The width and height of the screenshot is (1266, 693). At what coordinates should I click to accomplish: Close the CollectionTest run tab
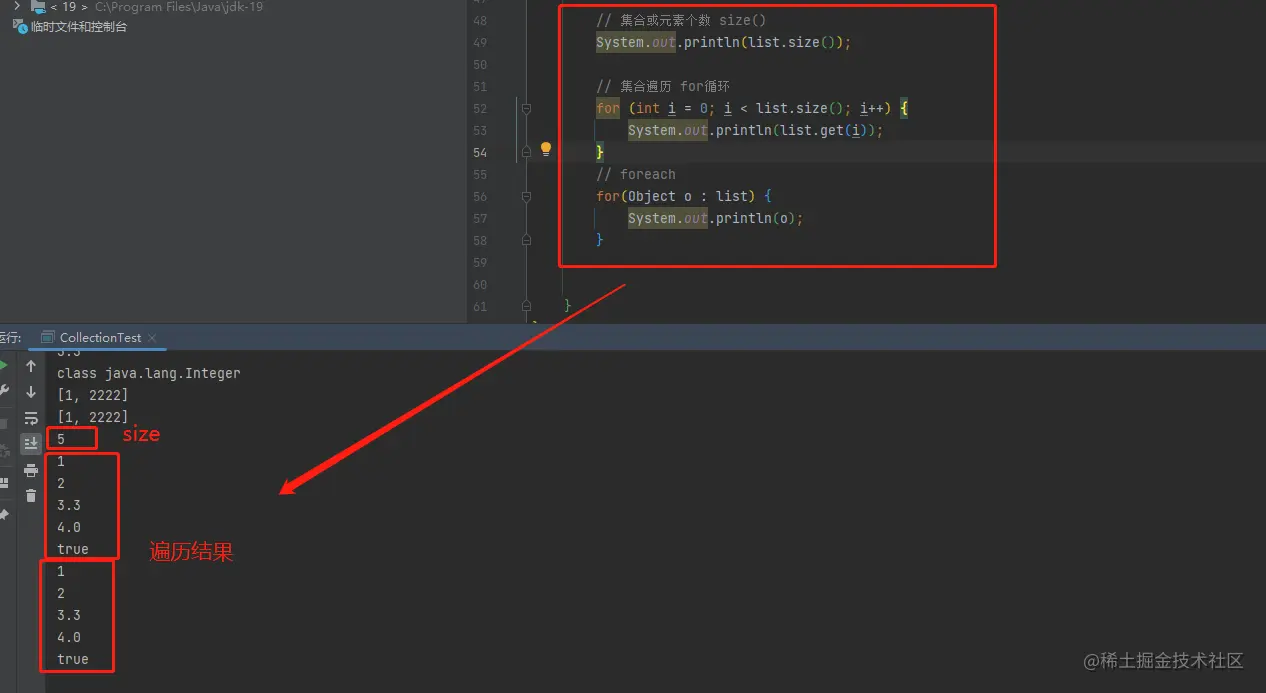click(x=153, y=338)
